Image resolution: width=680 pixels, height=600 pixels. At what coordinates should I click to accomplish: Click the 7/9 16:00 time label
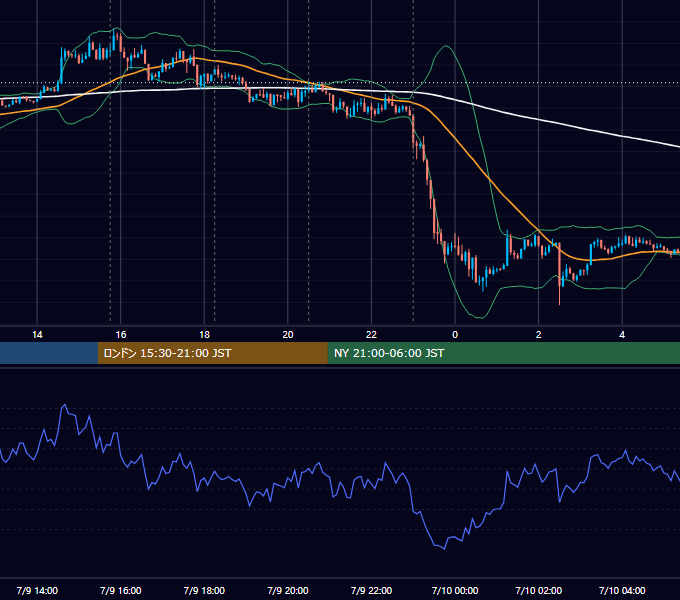121,590
